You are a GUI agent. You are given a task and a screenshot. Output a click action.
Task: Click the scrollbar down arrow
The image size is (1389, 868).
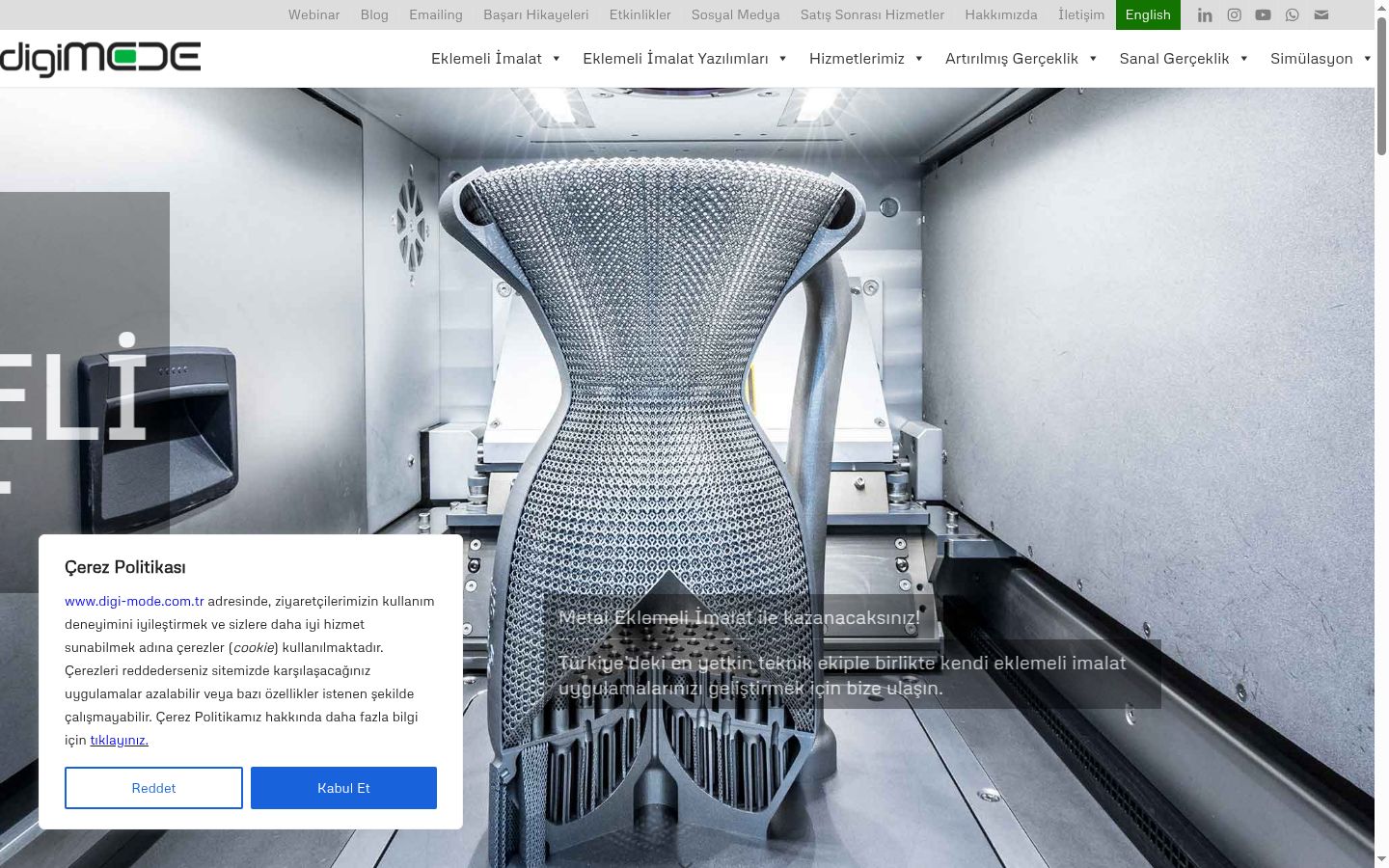coord(1381,859)
